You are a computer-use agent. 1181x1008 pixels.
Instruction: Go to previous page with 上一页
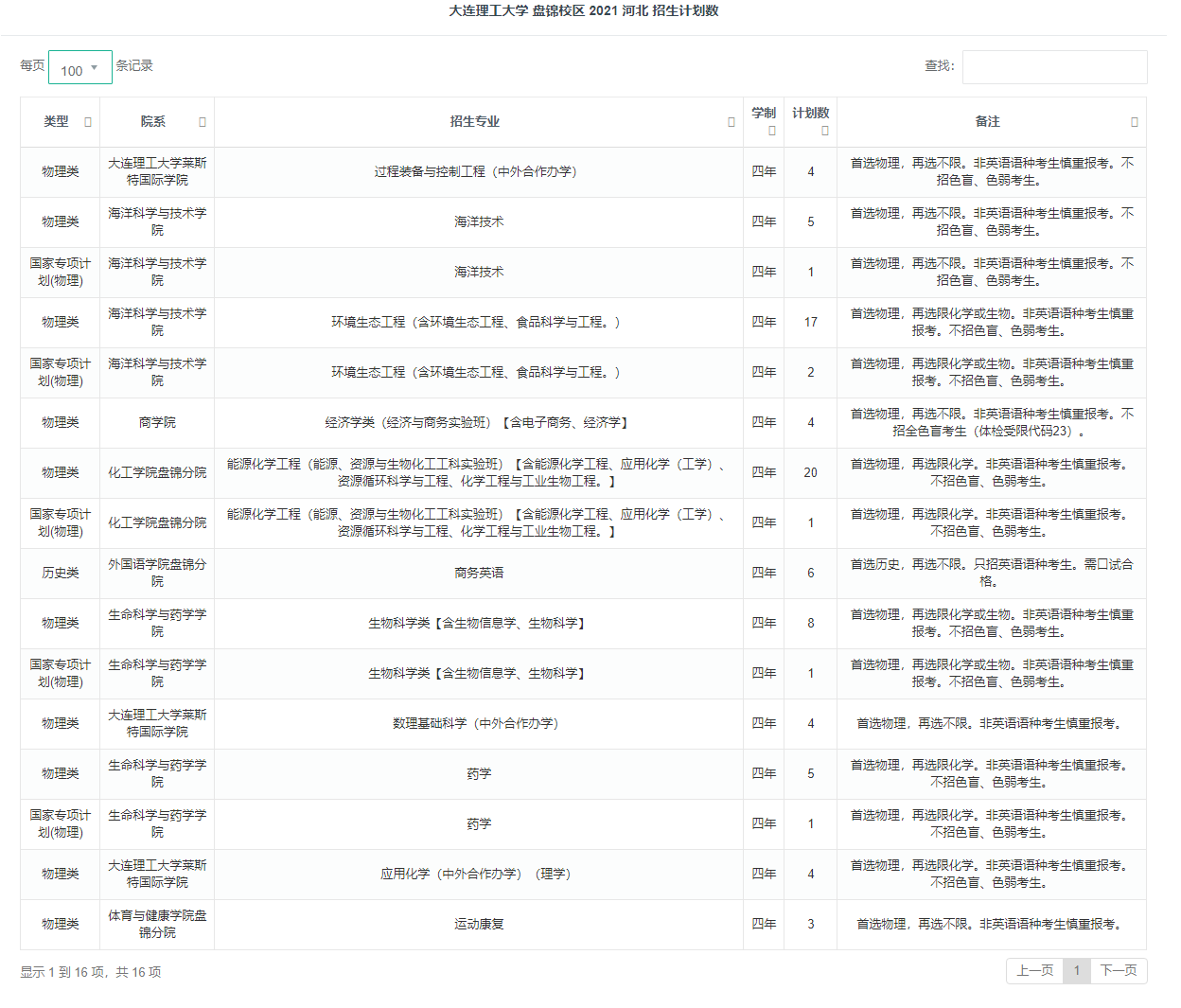pos(1034,971)
